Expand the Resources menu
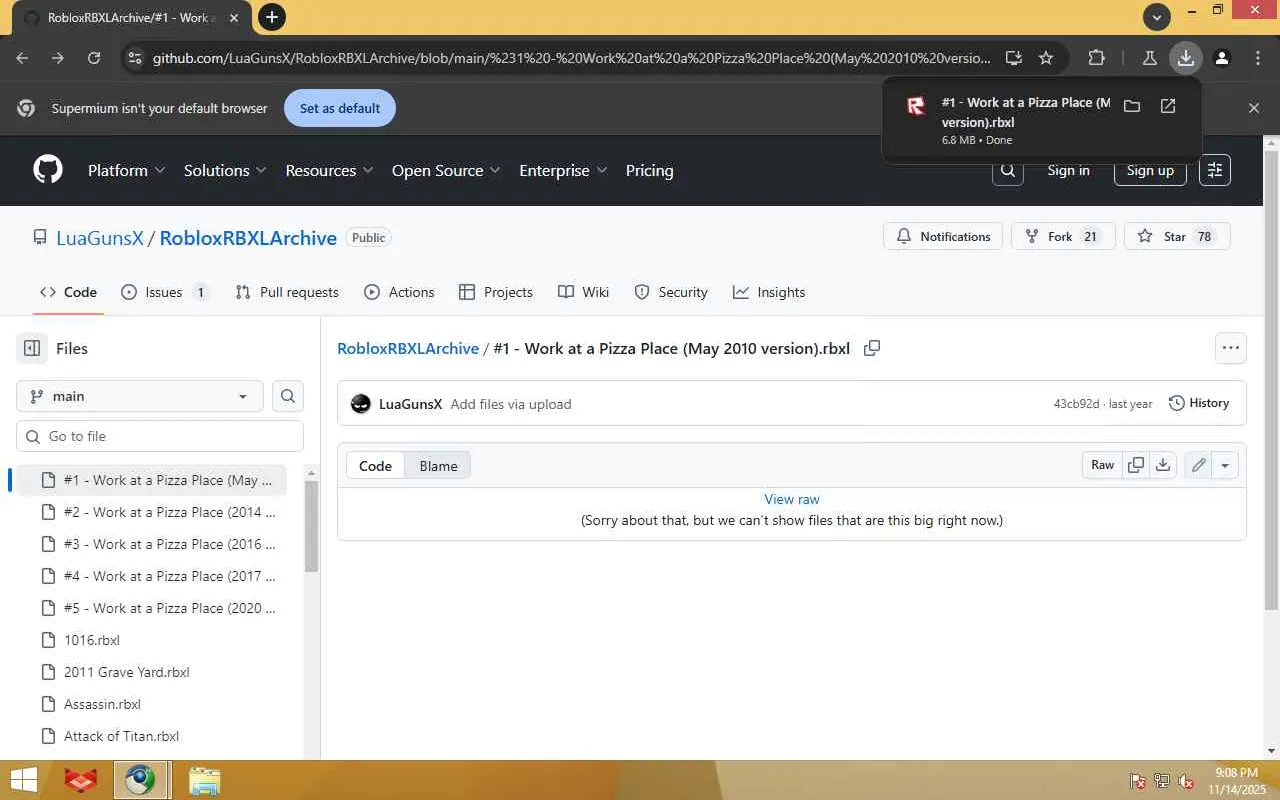 329,170
